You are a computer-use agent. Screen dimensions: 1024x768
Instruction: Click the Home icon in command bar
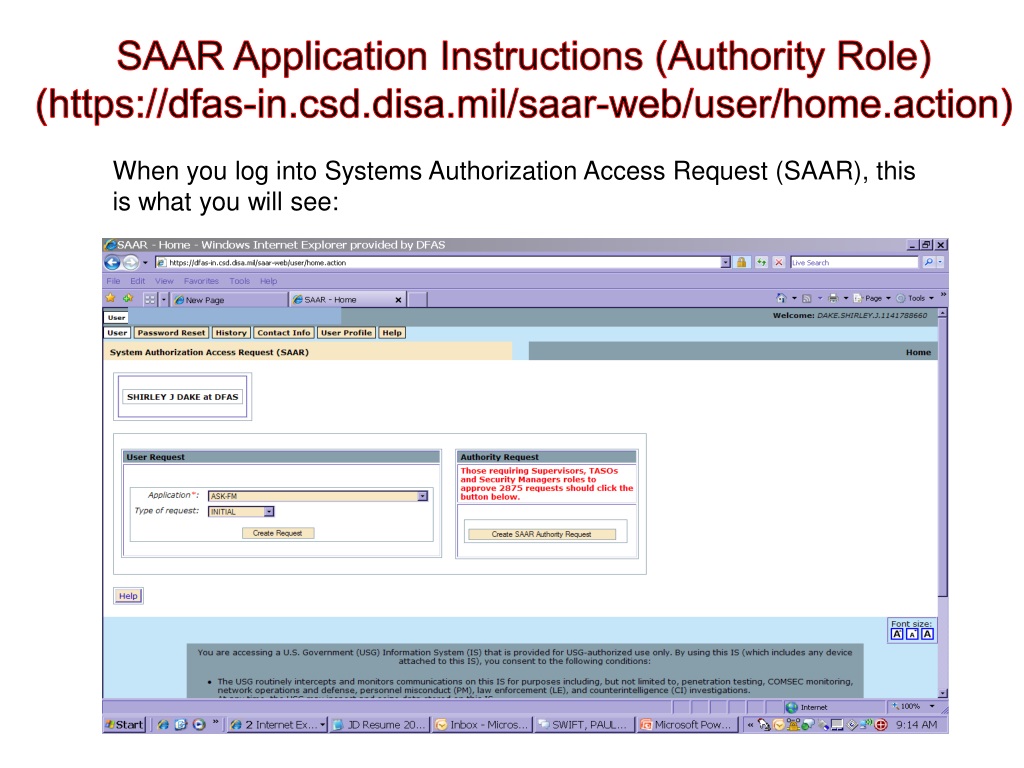[x=781, y=298]
